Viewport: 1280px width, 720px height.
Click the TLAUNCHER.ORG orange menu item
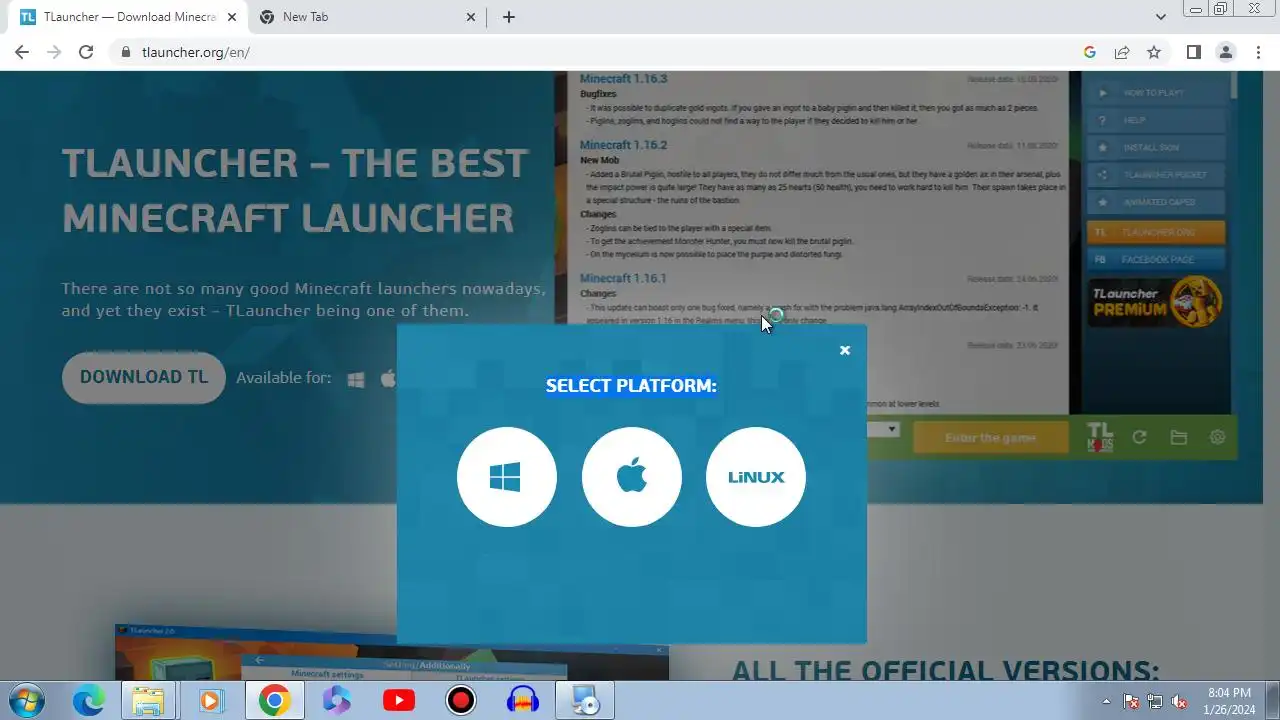point(1156,232)
